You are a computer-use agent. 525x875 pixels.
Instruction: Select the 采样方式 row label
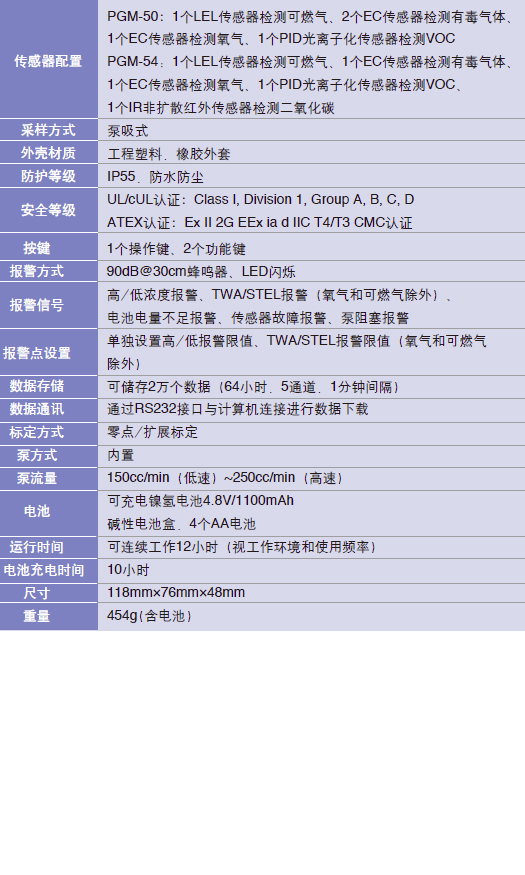(x=49, y=129)
